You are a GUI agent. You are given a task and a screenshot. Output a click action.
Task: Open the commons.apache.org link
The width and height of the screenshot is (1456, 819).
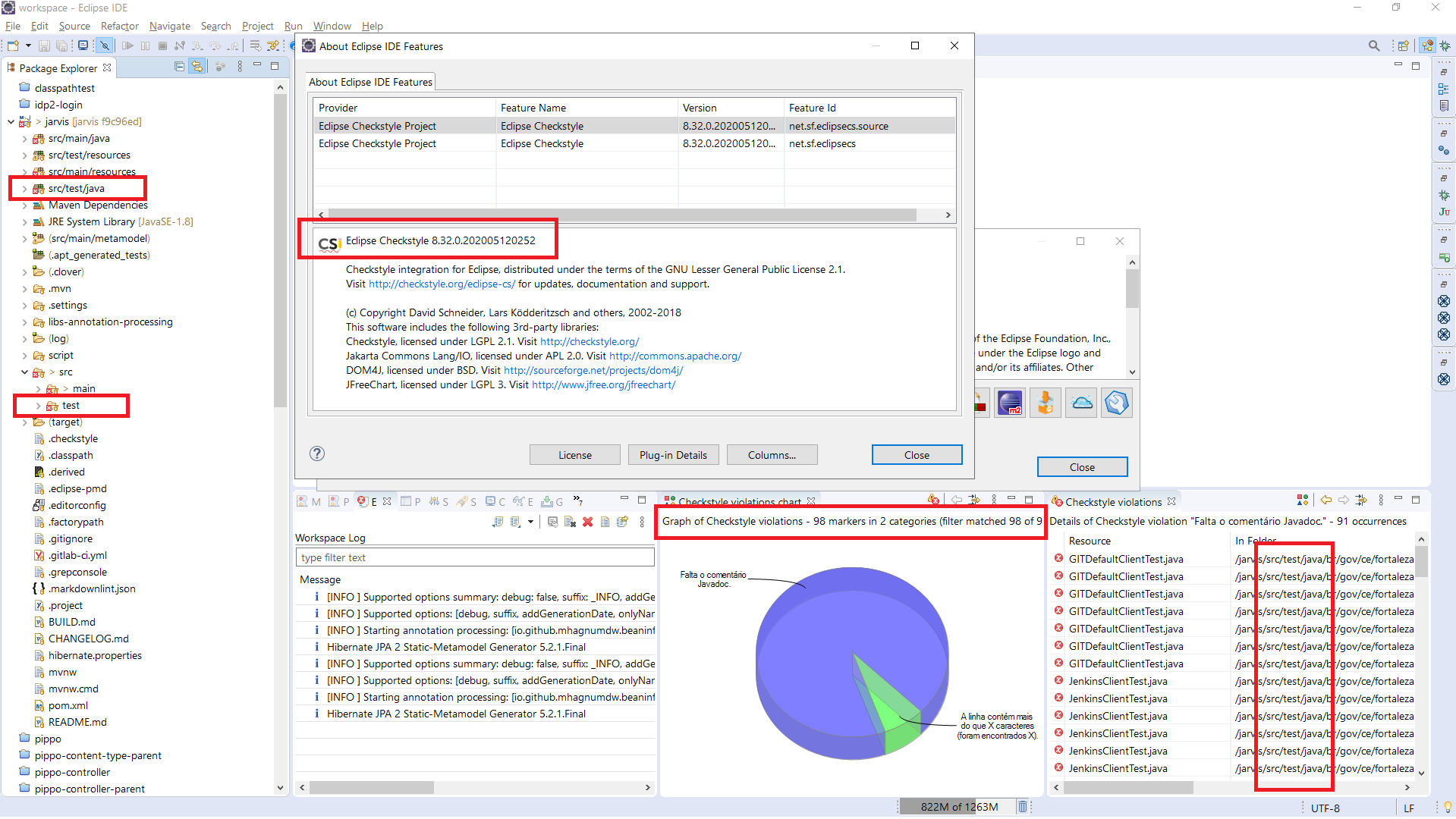point(675,356)
